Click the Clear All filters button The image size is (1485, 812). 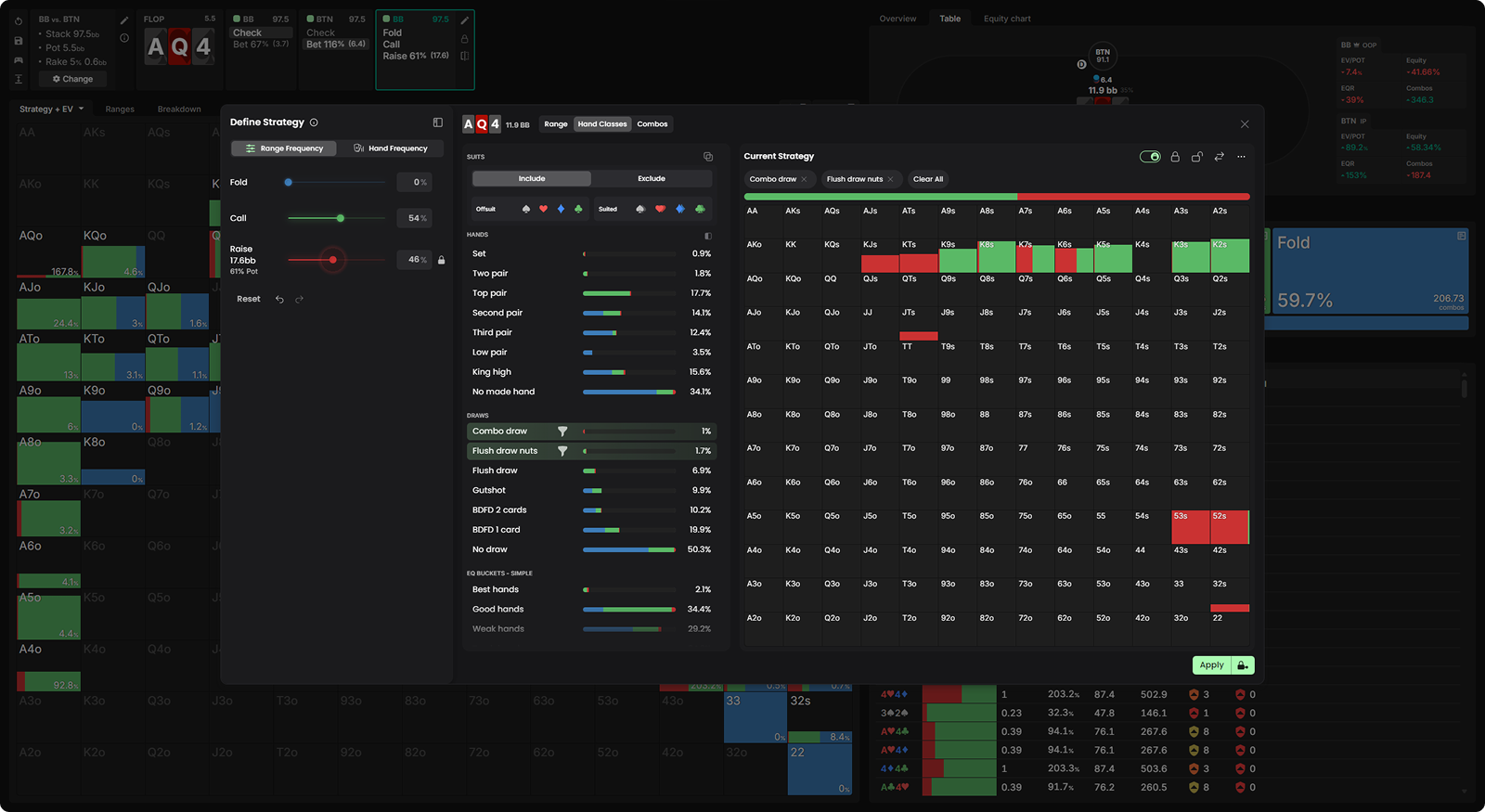click(927, 179)
